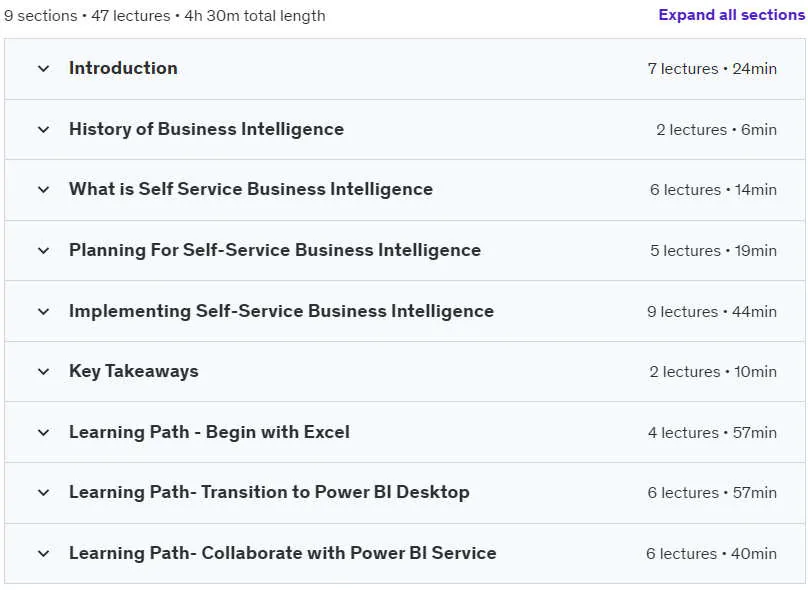Click chevron next to Begin with Excel
This screenshot has width=808, height=590.
coord(44,432)
